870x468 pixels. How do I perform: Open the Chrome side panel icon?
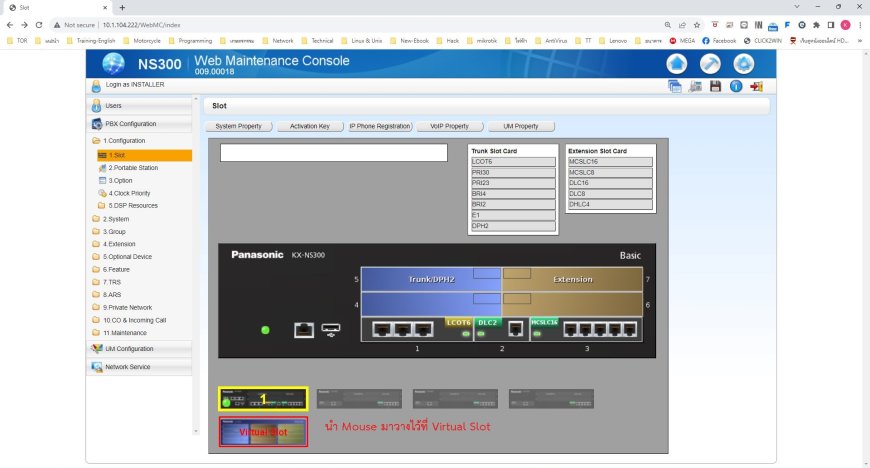coord(831,25)
